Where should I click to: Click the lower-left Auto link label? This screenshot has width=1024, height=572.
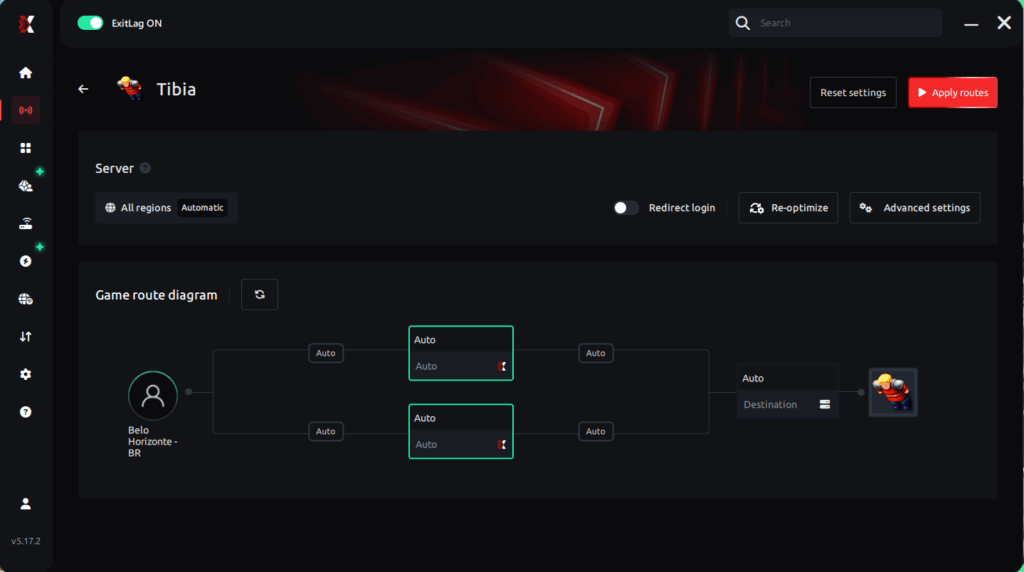coord(326,432)
